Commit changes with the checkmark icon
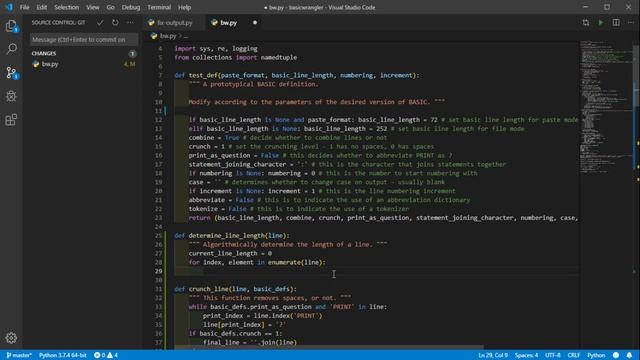Screen dimensions: 640x360 (x=100, y=23)
